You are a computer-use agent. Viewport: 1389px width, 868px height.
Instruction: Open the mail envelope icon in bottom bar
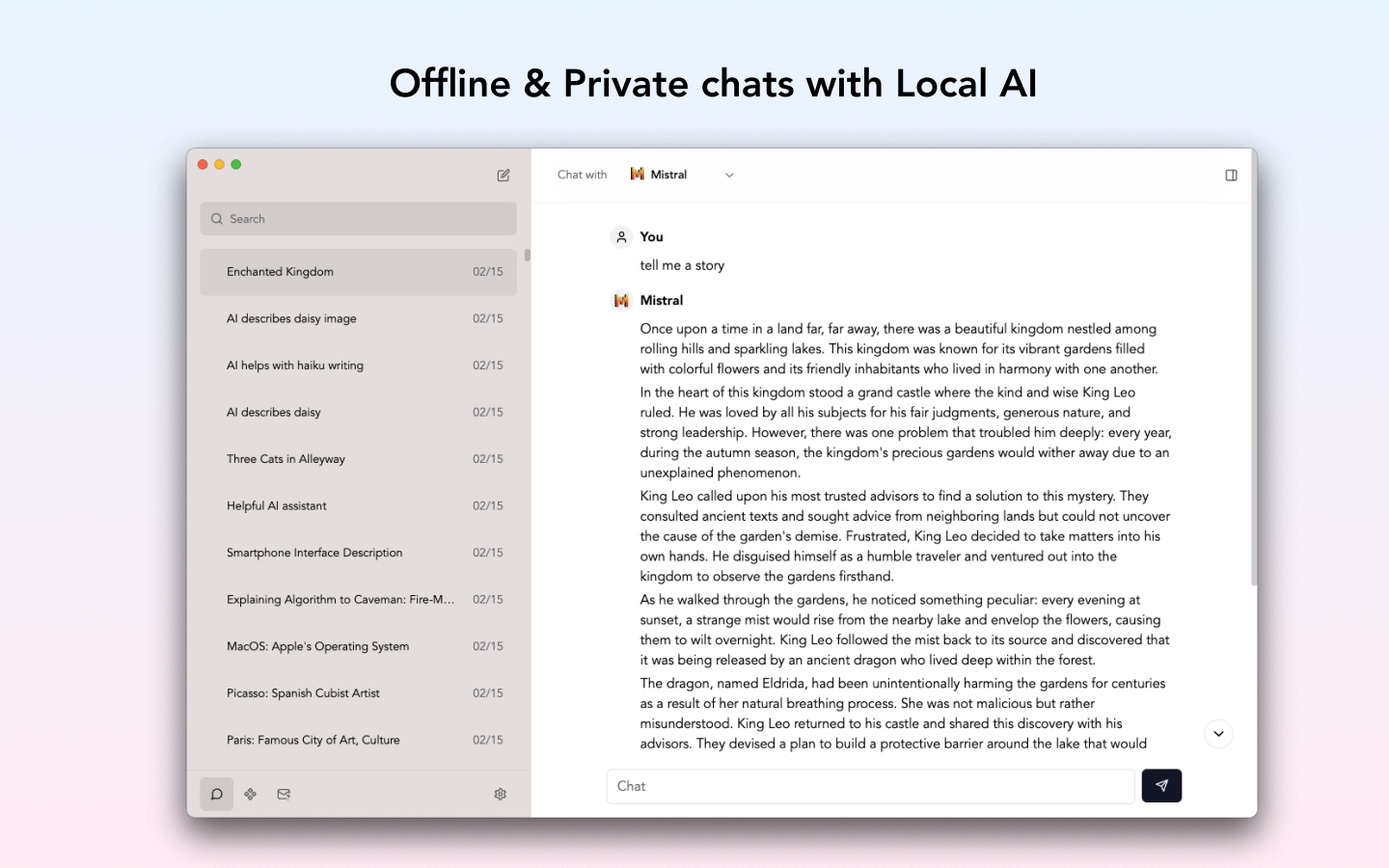point(284,794)
